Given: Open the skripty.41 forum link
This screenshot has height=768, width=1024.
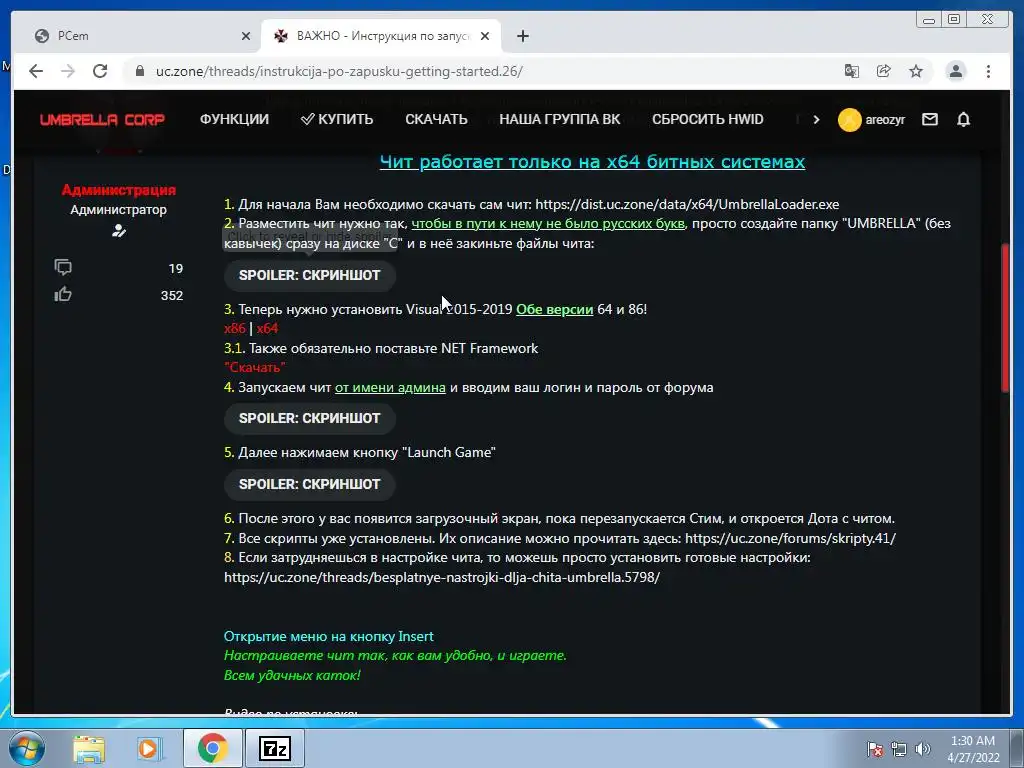Looking at the screenshot, I should (790, 539).
